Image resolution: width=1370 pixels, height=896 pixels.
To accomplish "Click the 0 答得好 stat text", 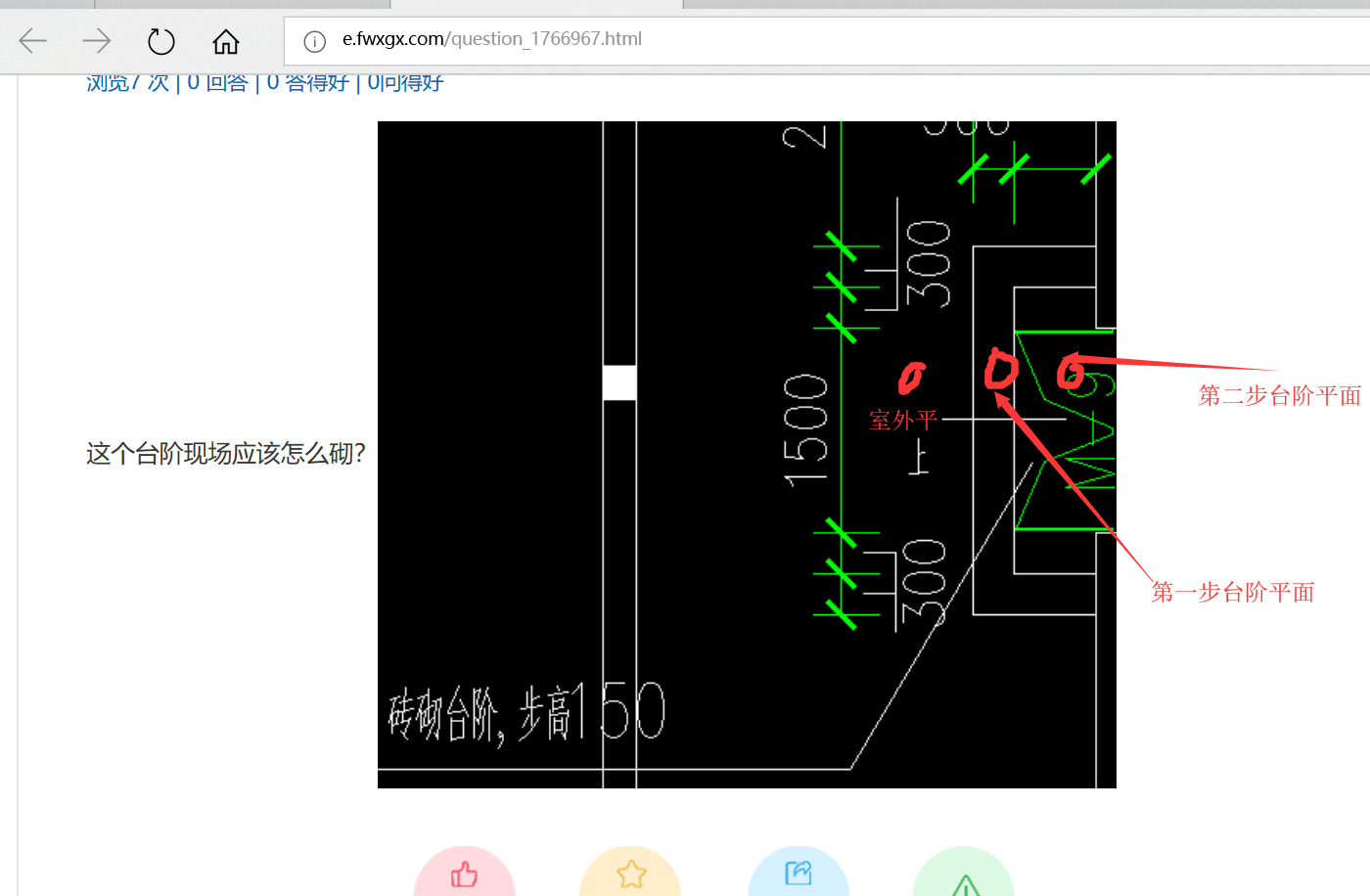I will pyautogui.click(x=307, y=82).
